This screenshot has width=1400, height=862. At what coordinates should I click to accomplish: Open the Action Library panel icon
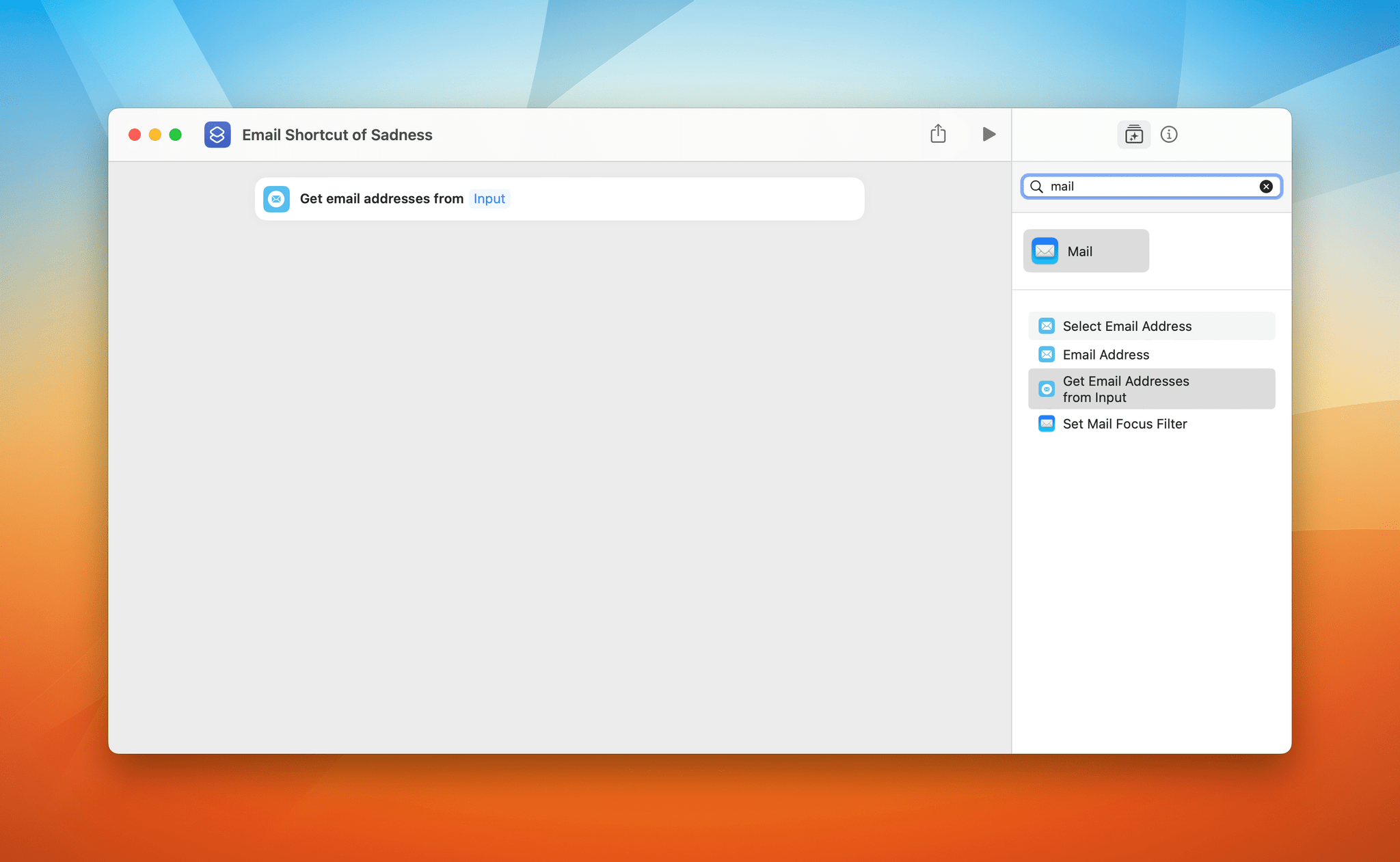[1134, 134]
